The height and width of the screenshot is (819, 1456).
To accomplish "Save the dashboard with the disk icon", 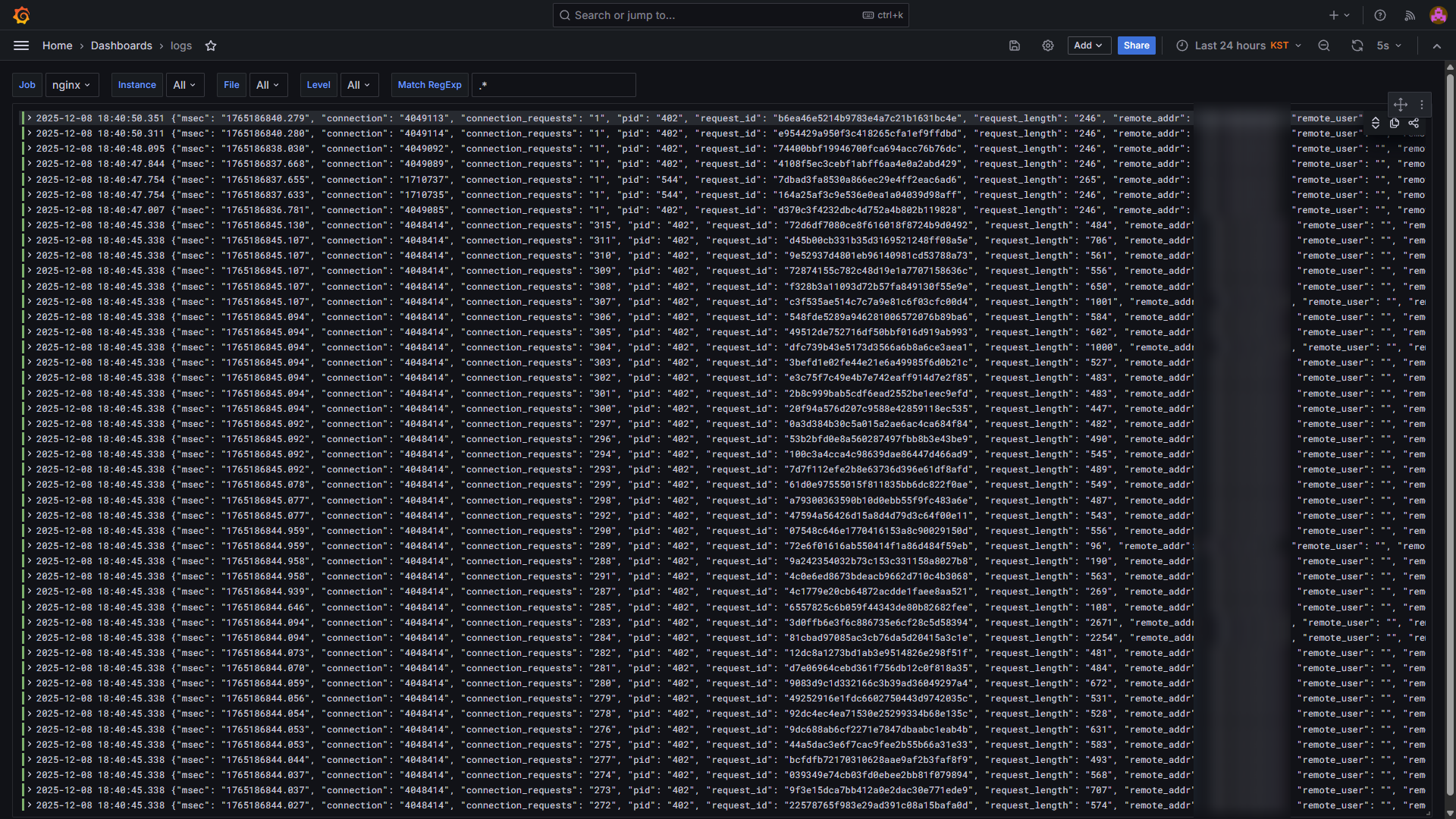I will pos(1015,45).
